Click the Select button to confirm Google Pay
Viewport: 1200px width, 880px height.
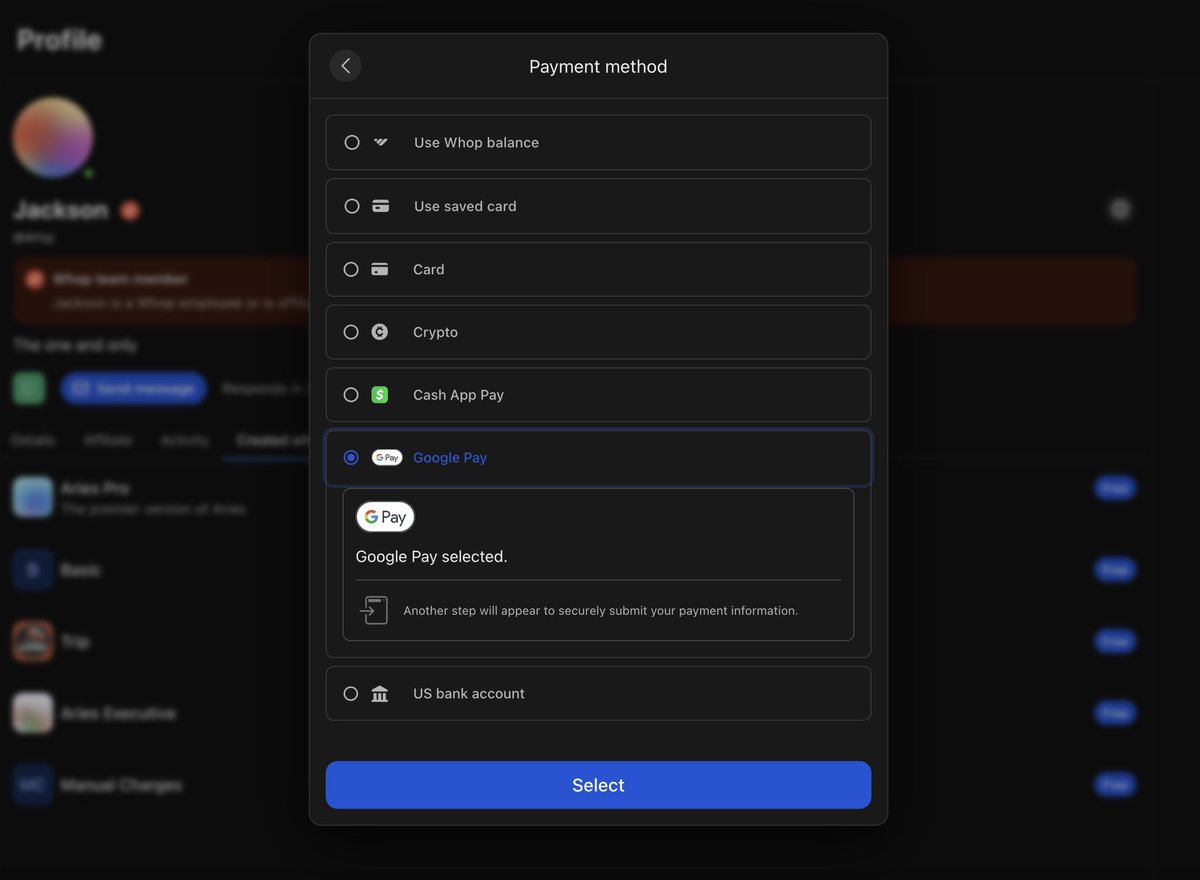point(598,785)
